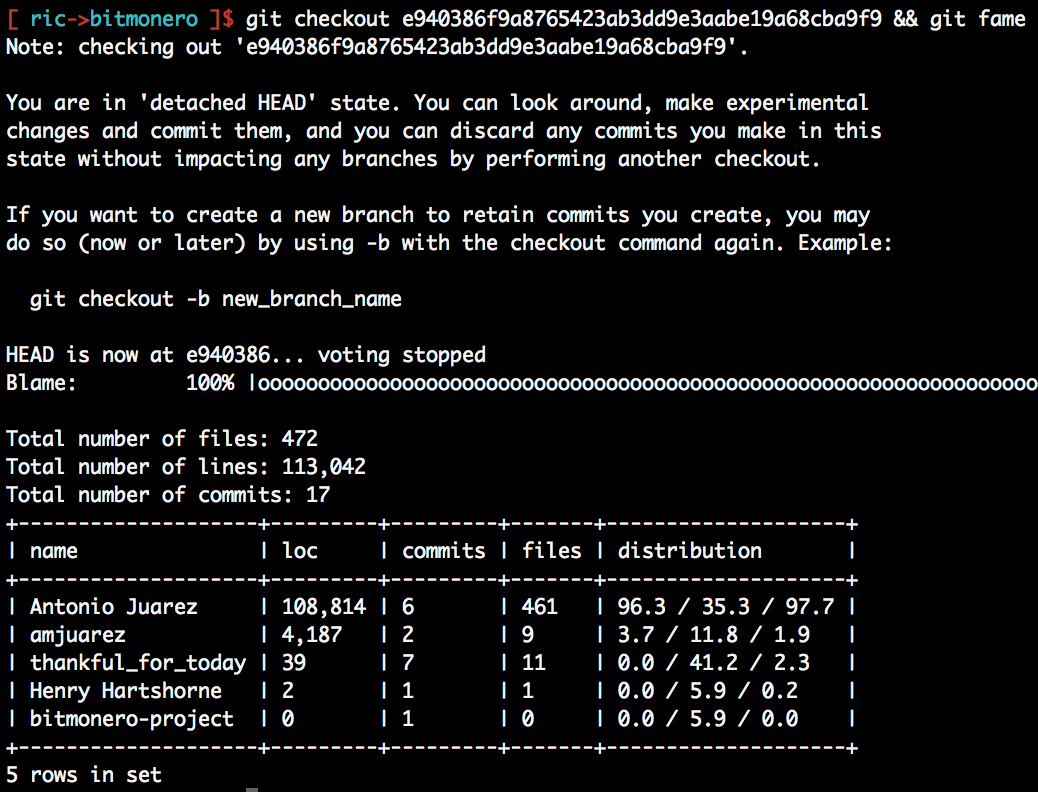Viewport: 1038px width, 792px height.
Task: Click the 'ric->bitmonero' shell prompt
Action: coord(119,19)
